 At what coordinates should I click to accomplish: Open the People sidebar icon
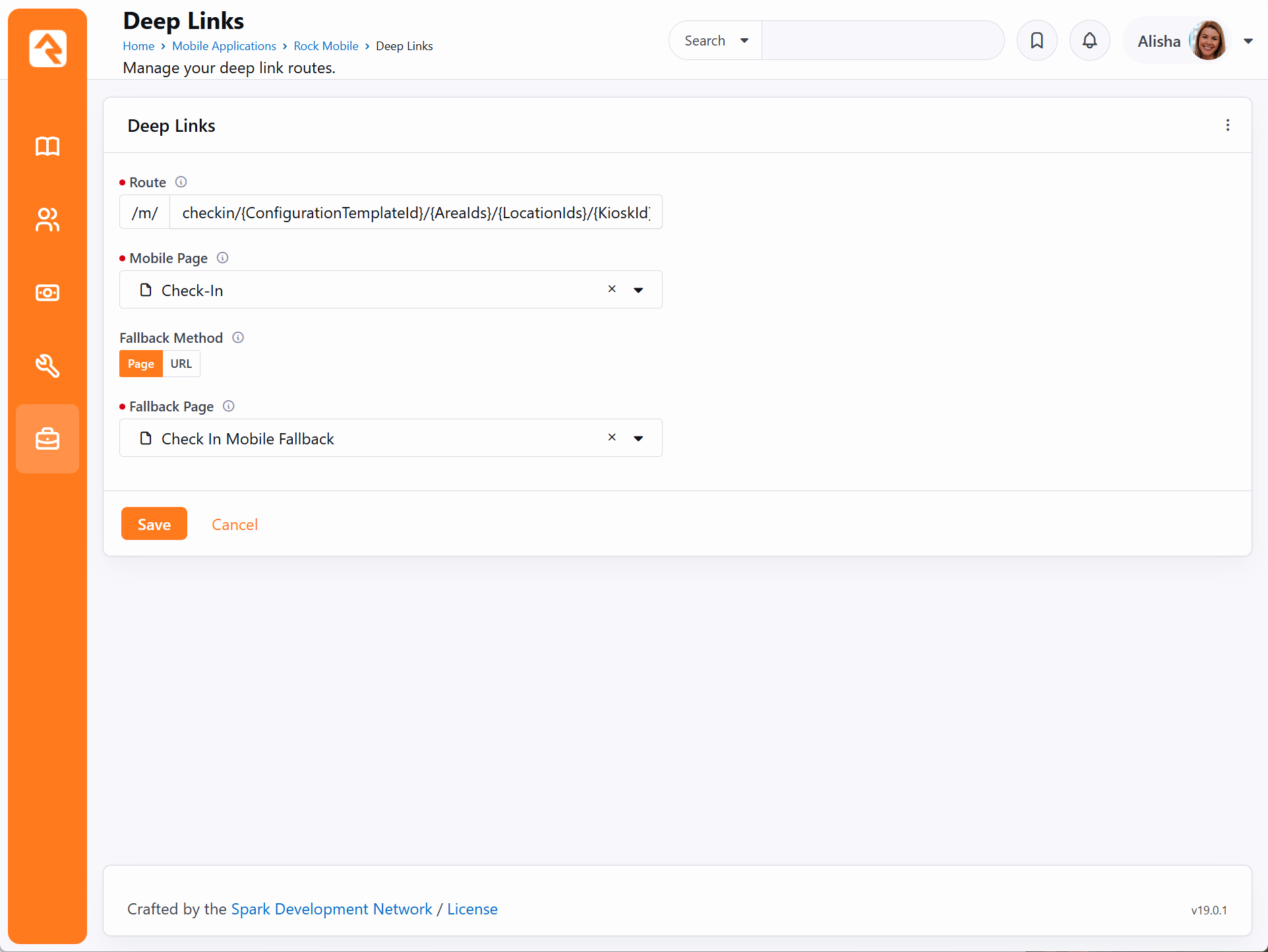(47, 220)
